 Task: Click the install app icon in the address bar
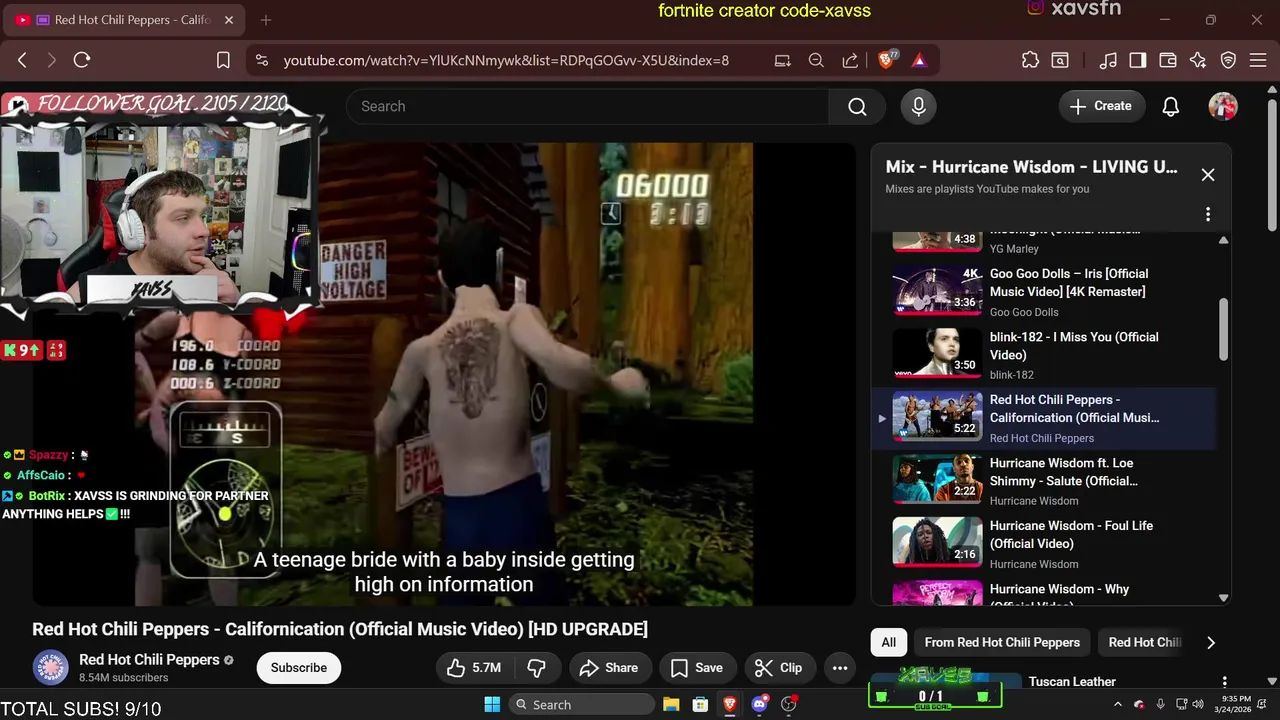[782, 60]
